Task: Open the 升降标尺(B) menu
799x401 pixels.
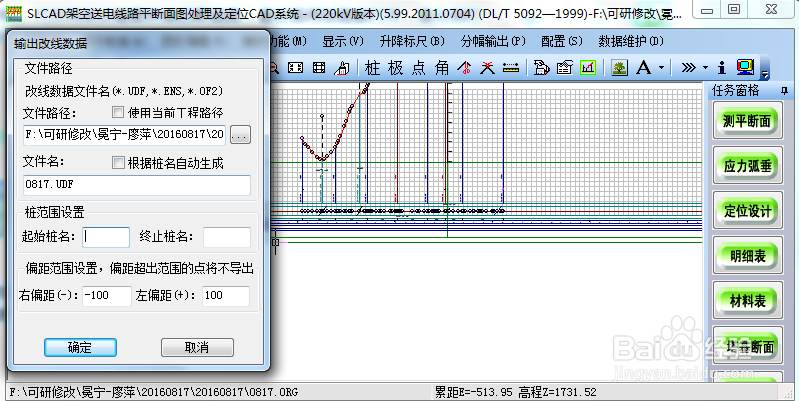Action: pos(412,41)
